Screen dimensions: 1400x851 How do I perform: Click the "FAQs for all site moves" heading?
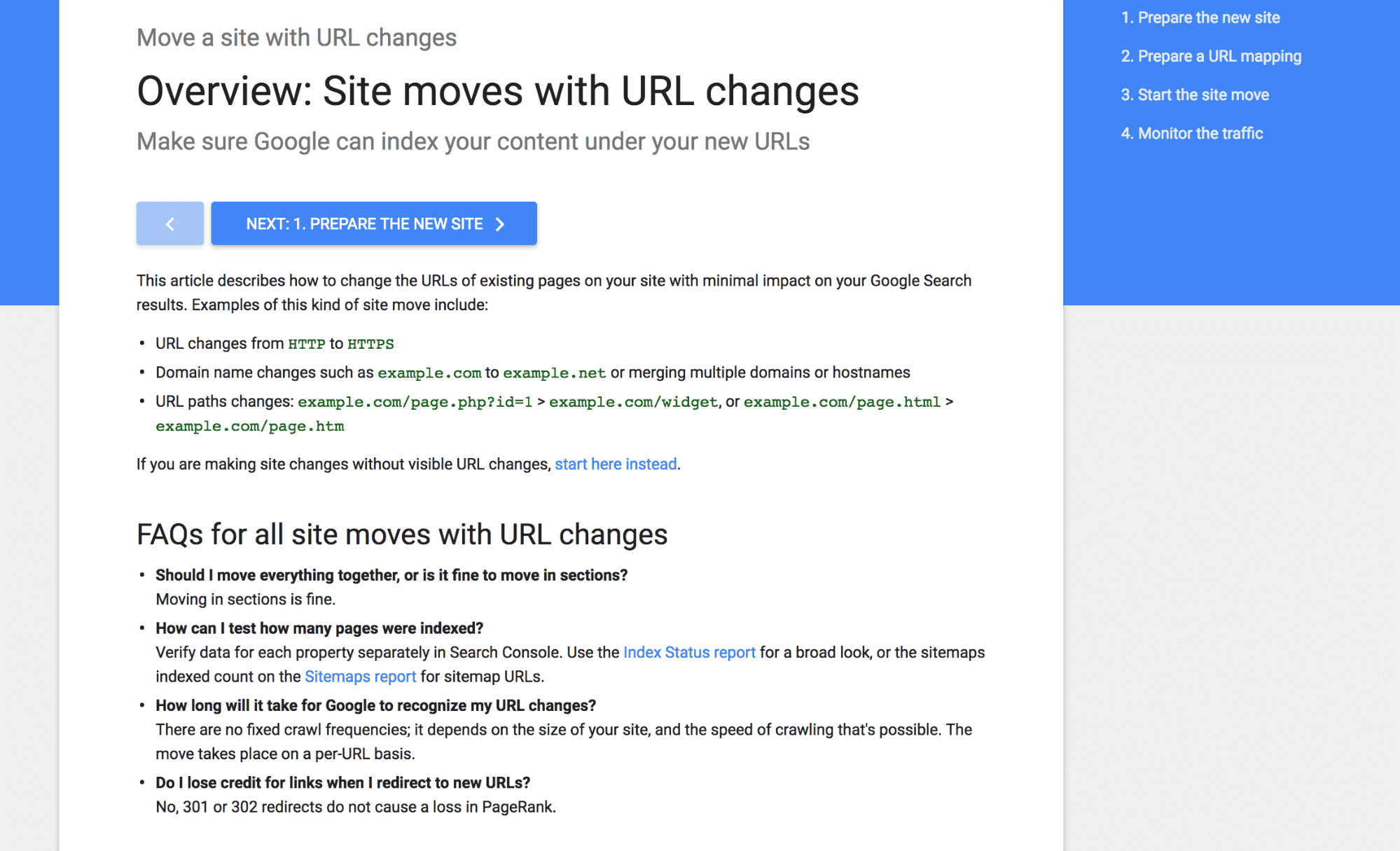click(x=402, y=534)
